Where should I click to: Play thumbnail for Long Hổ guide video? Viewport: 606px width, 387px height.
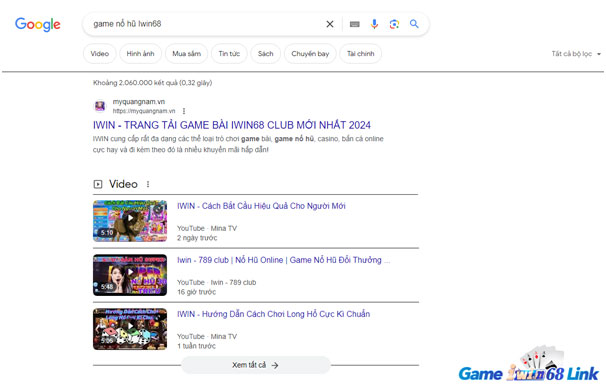click(x=130, y=329)
